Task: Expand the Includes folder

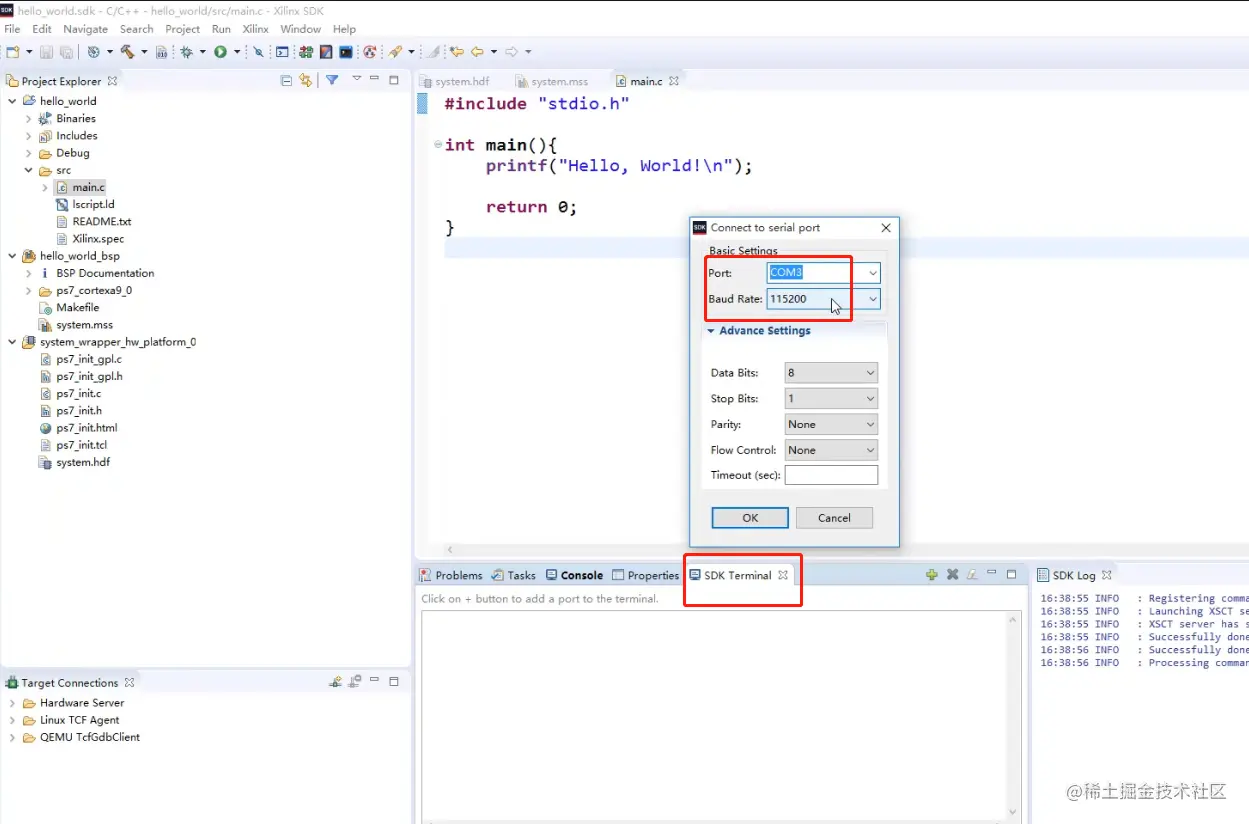Action: coord(29,136)
